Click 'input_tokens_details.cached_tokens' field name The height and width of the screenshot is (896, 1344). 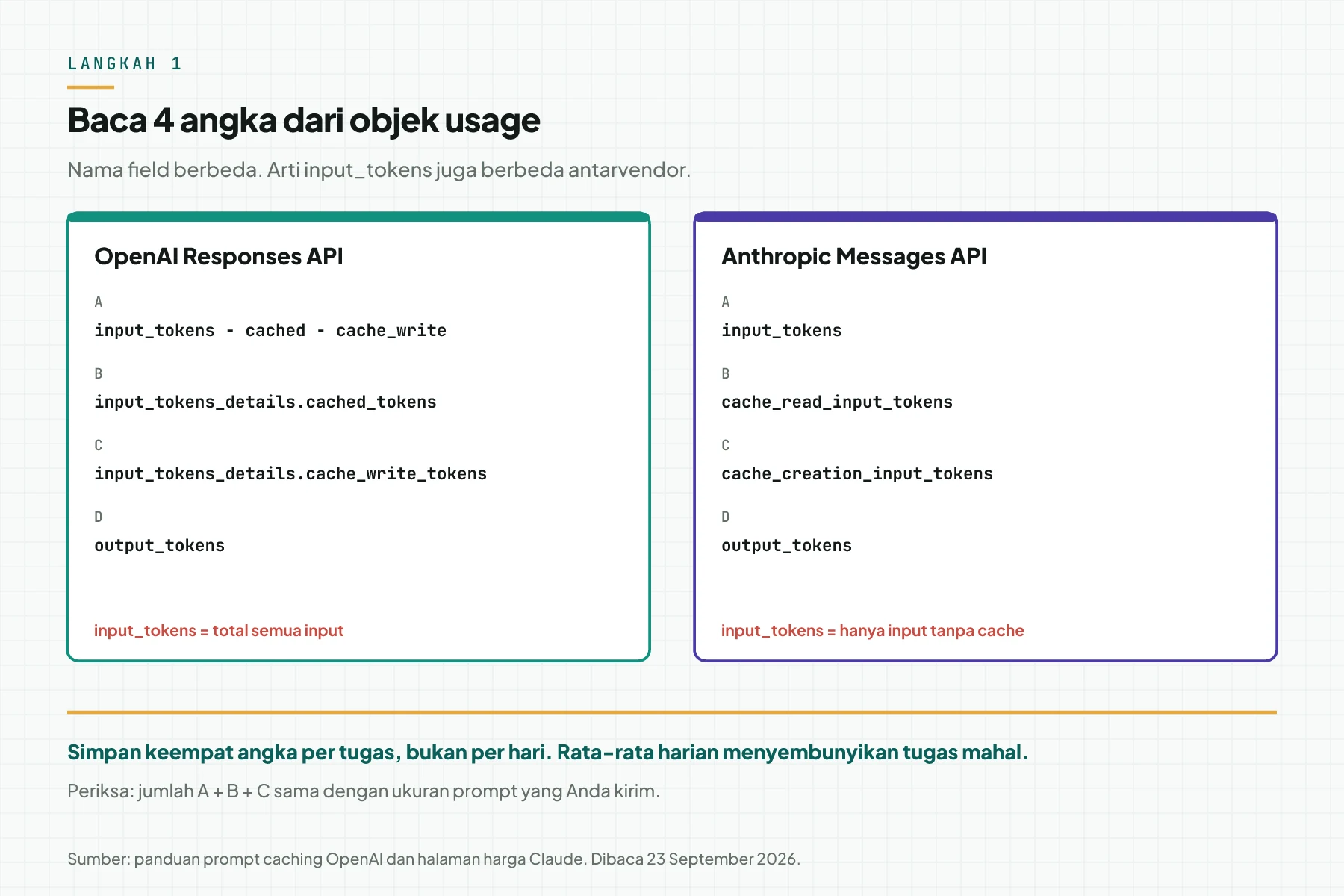(265, 402)
